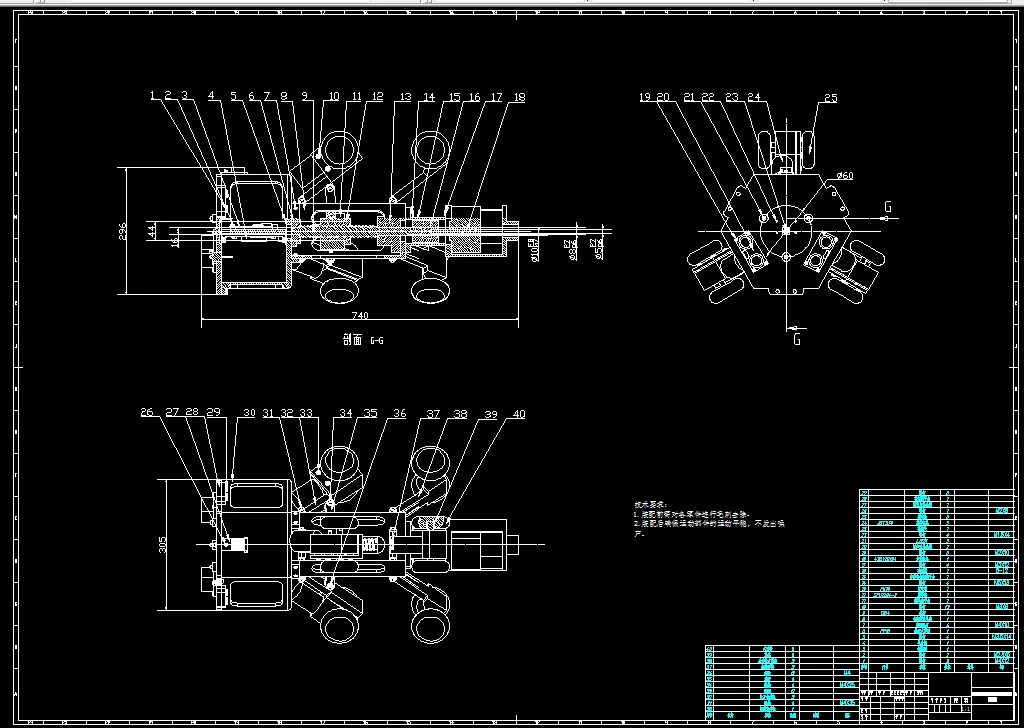Select part balloon label 3
Image resolution: width=1024 pixels, height=728 pixels.
point(185,96)
